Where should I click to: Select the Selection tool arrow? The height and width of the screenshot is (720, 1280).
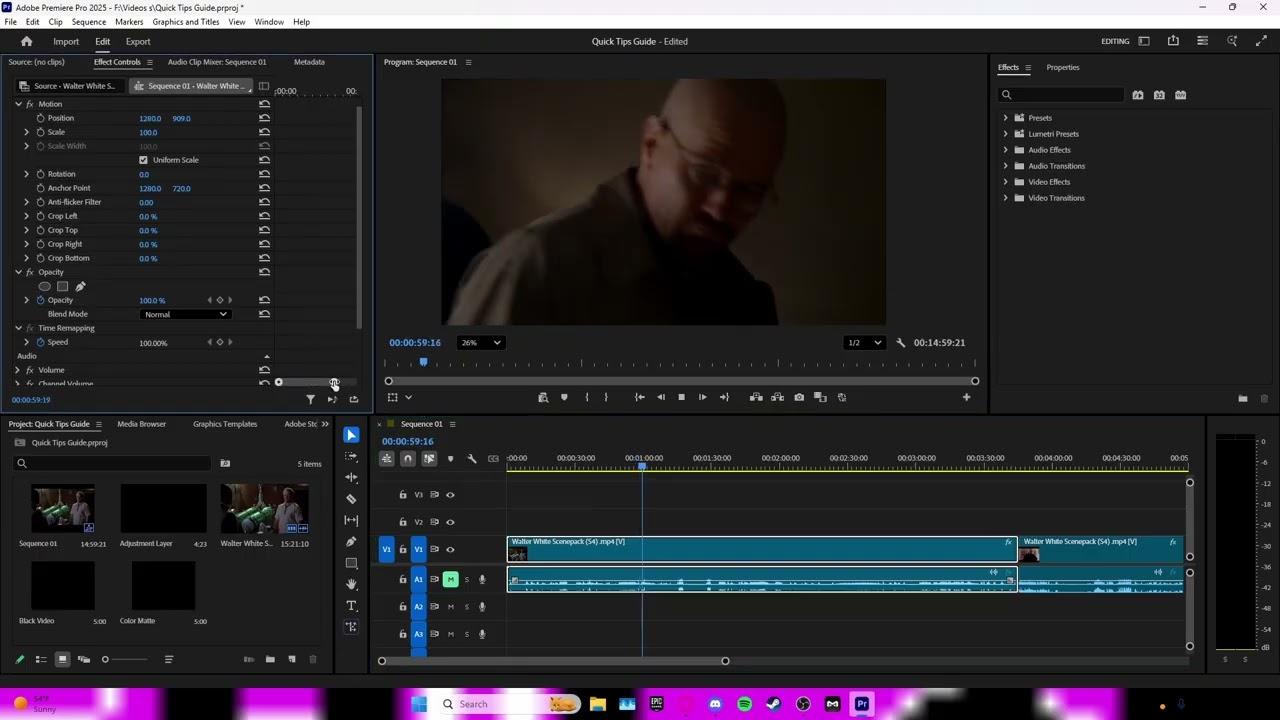coord(351,435)
